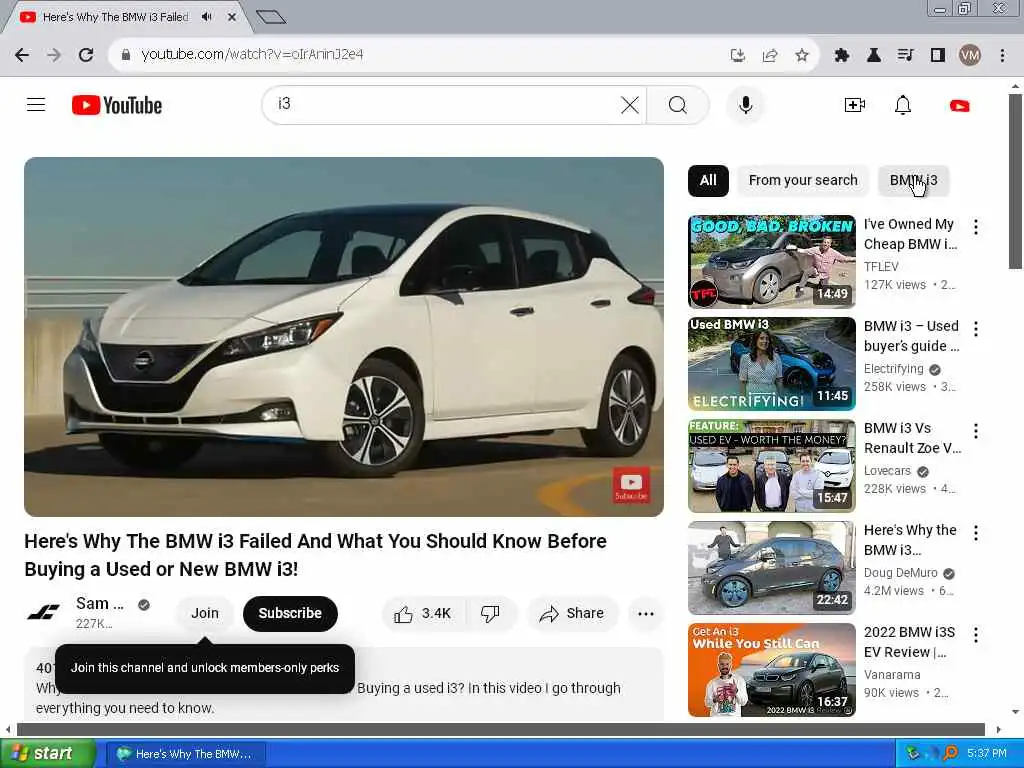Viewport: 1024px width, 768px height.
Task: Select the BMW i3 chip
Action: (913, 180)
